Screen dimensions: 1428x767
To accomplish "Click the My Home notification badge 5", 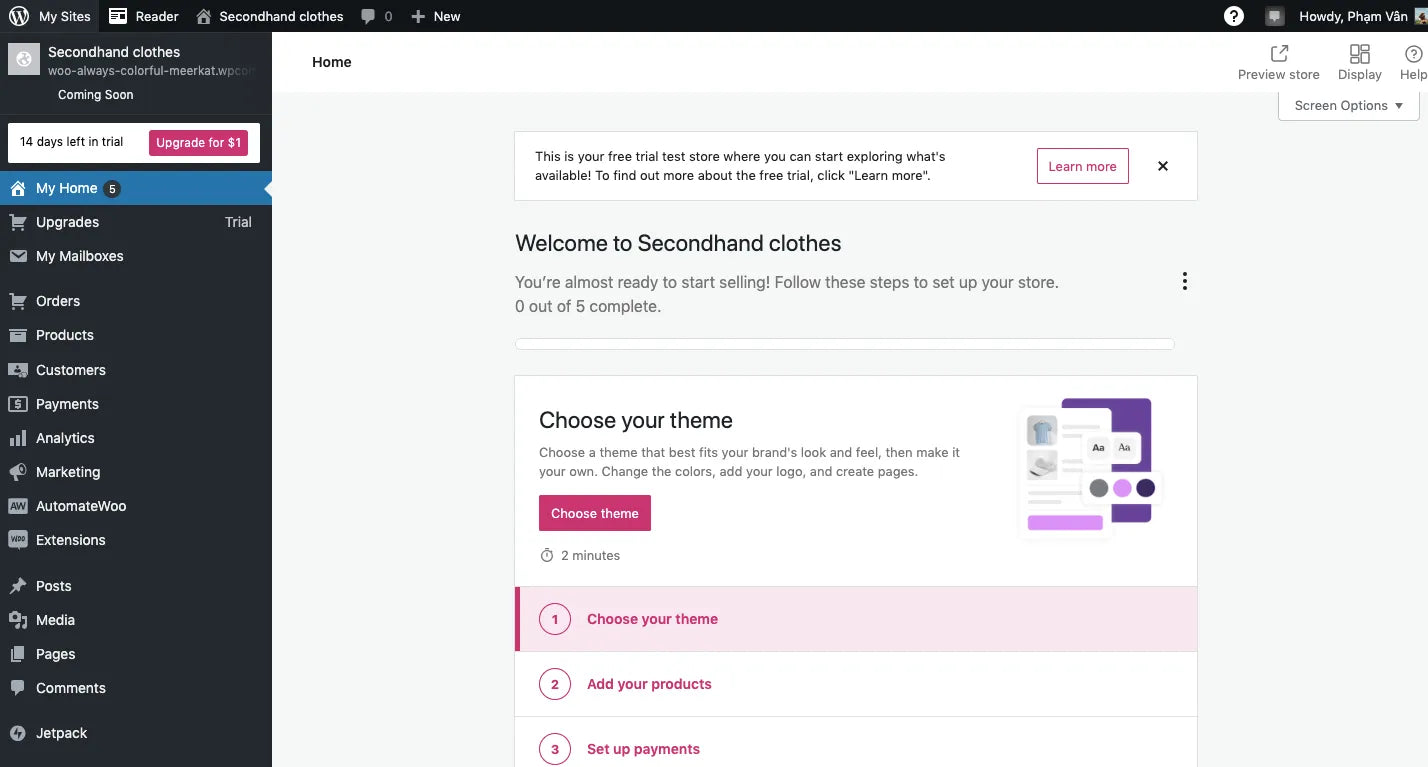I will click(112, 189).
